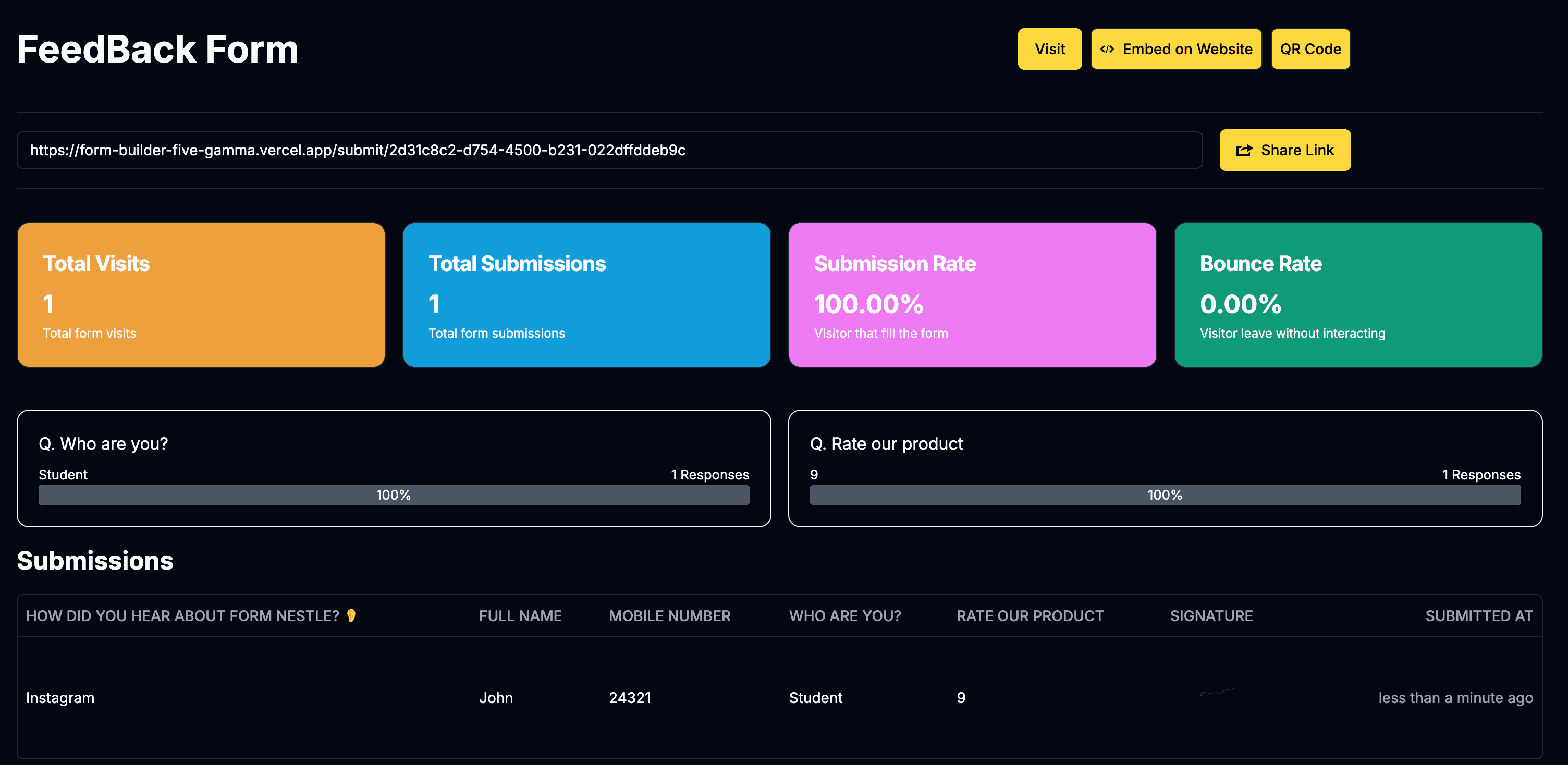
Task: Click 'Total form visits' caption
Action: pyautogui.click(x=90, y=333)
